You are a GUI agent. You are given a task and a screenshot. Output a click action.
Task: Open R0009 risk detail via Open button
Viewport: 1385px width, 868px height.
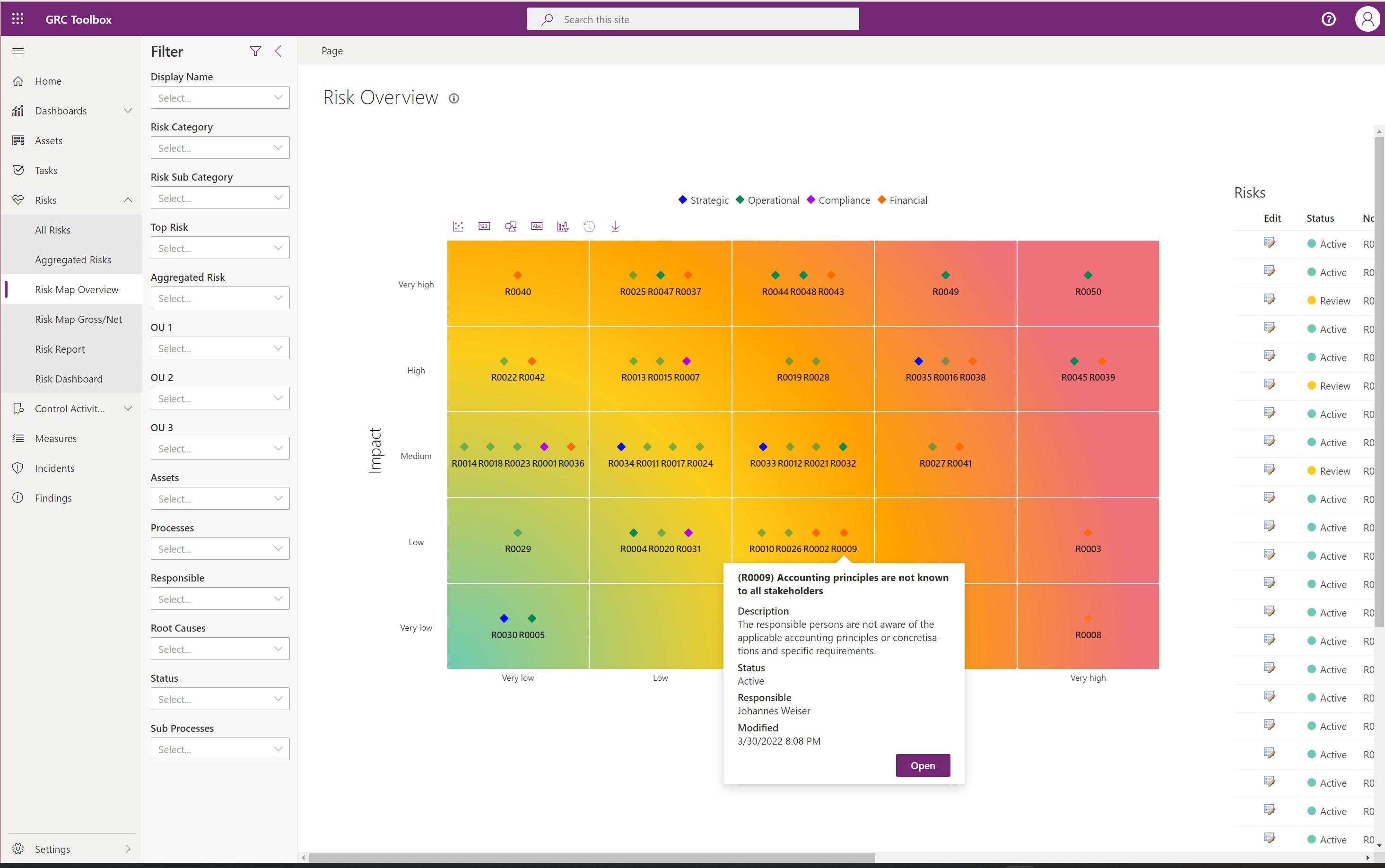[922, 765]
